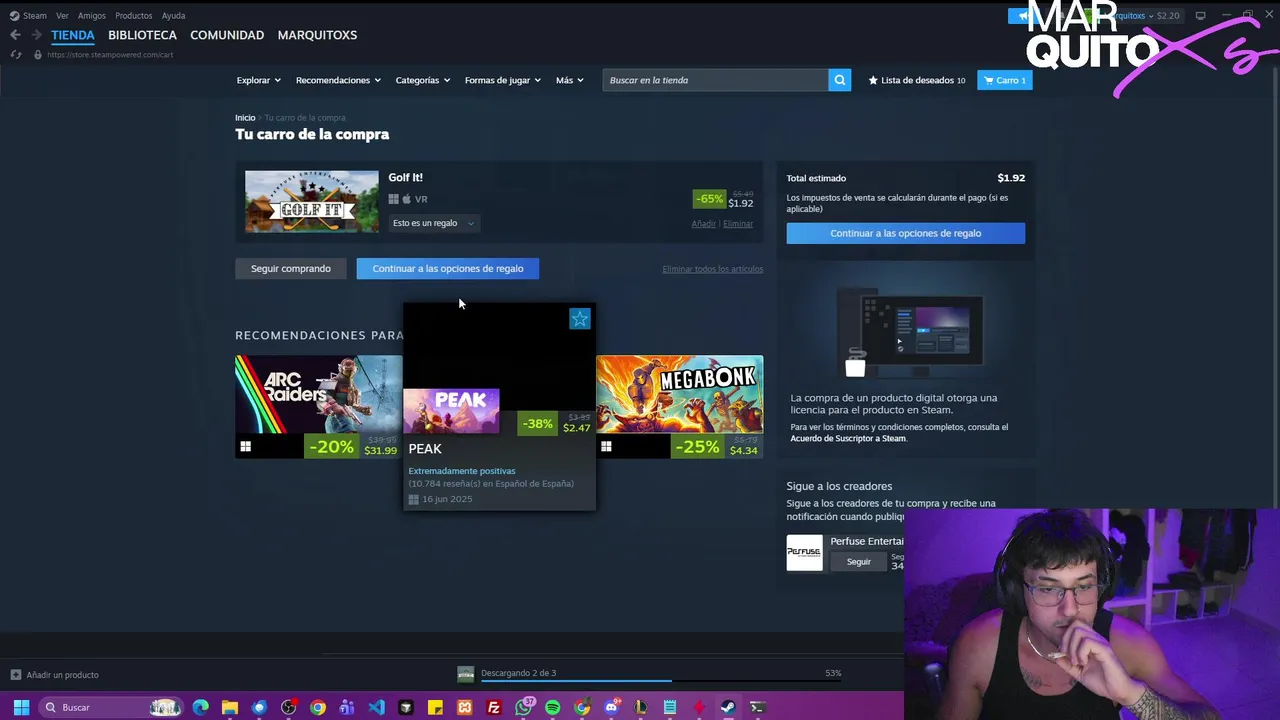Switch to the Steam taskbar icon
Screen dimensions: 1280x720
728,707
